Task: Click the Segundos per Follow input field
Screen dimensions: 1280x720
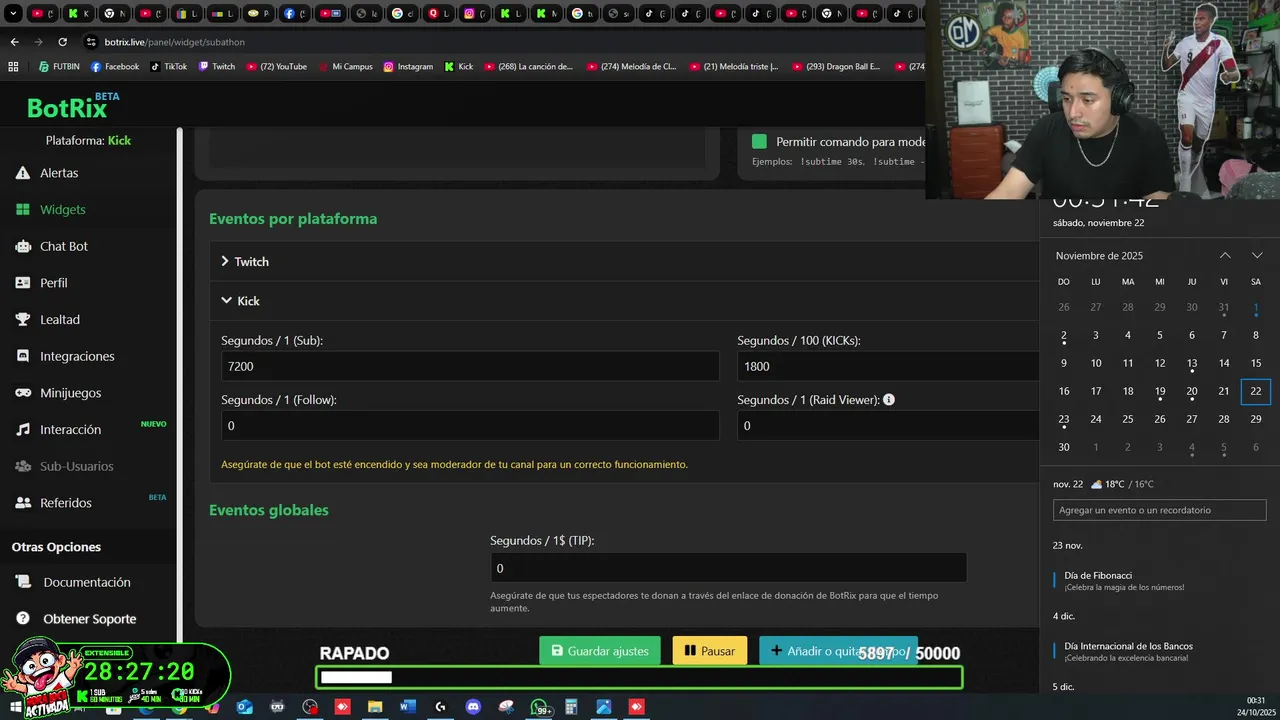Action: coord(470,425)
